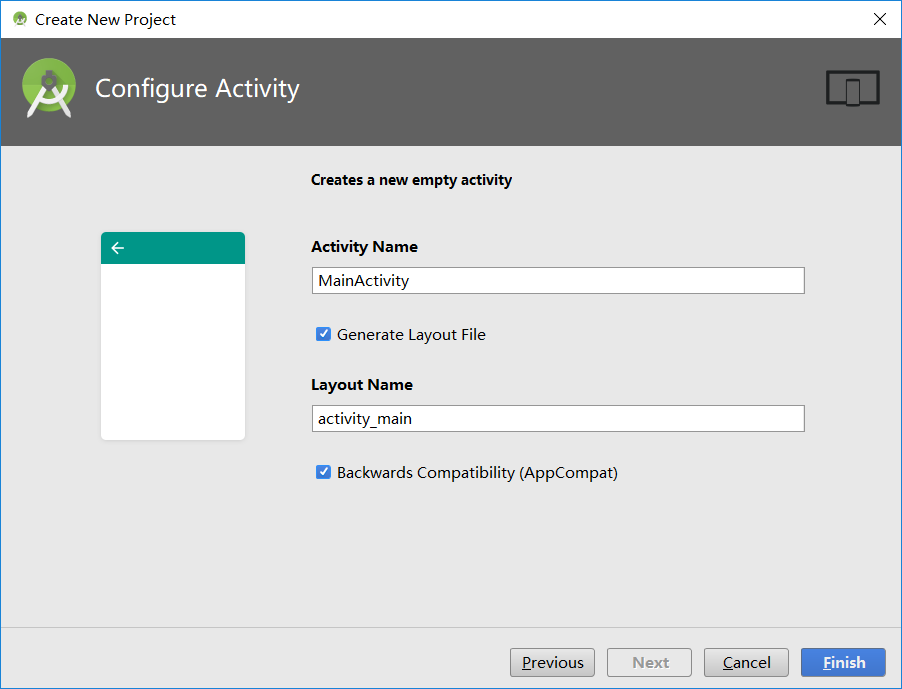This screenshot has height=689, width=902.
Task: Disable Backwards Compatibility (AppCompat)
Action: point(323,472)
